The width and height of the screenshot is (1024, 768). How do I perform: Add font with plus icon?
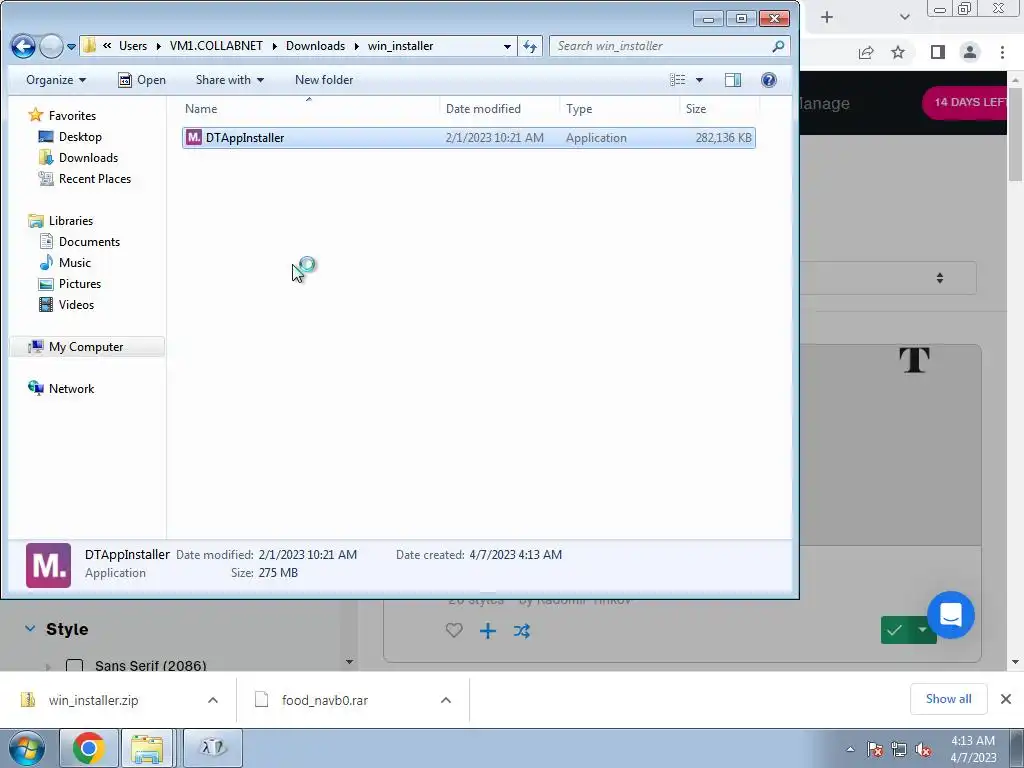point(488,631)
